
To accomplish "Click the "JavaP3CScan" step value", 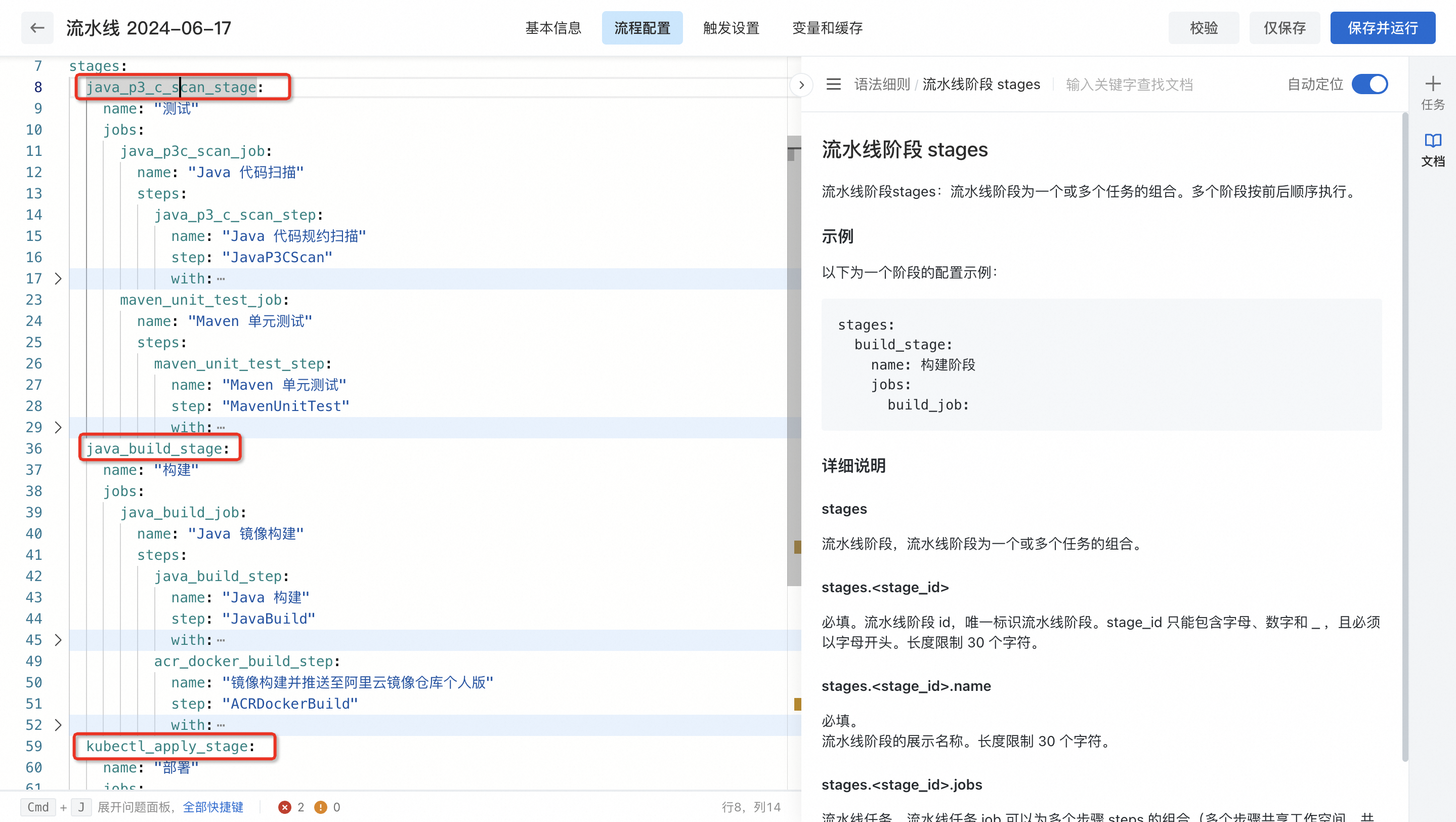I will tap(277, 258).
